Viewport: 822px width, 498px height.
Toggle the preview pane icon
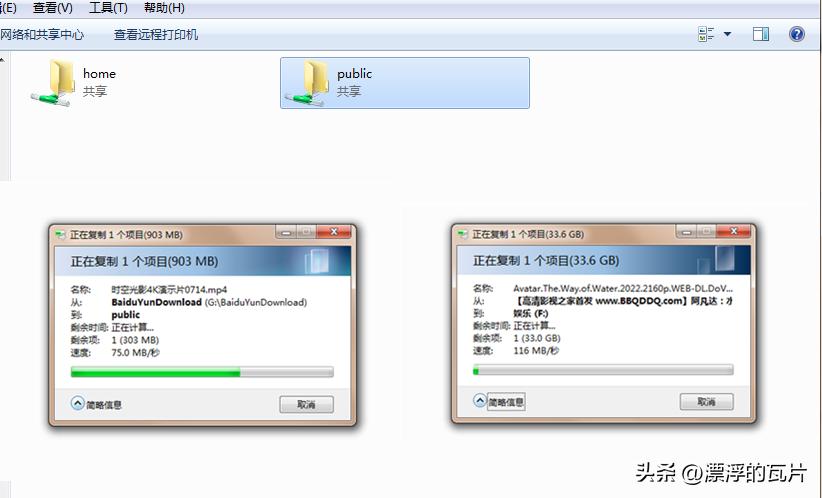coord(761,34)
